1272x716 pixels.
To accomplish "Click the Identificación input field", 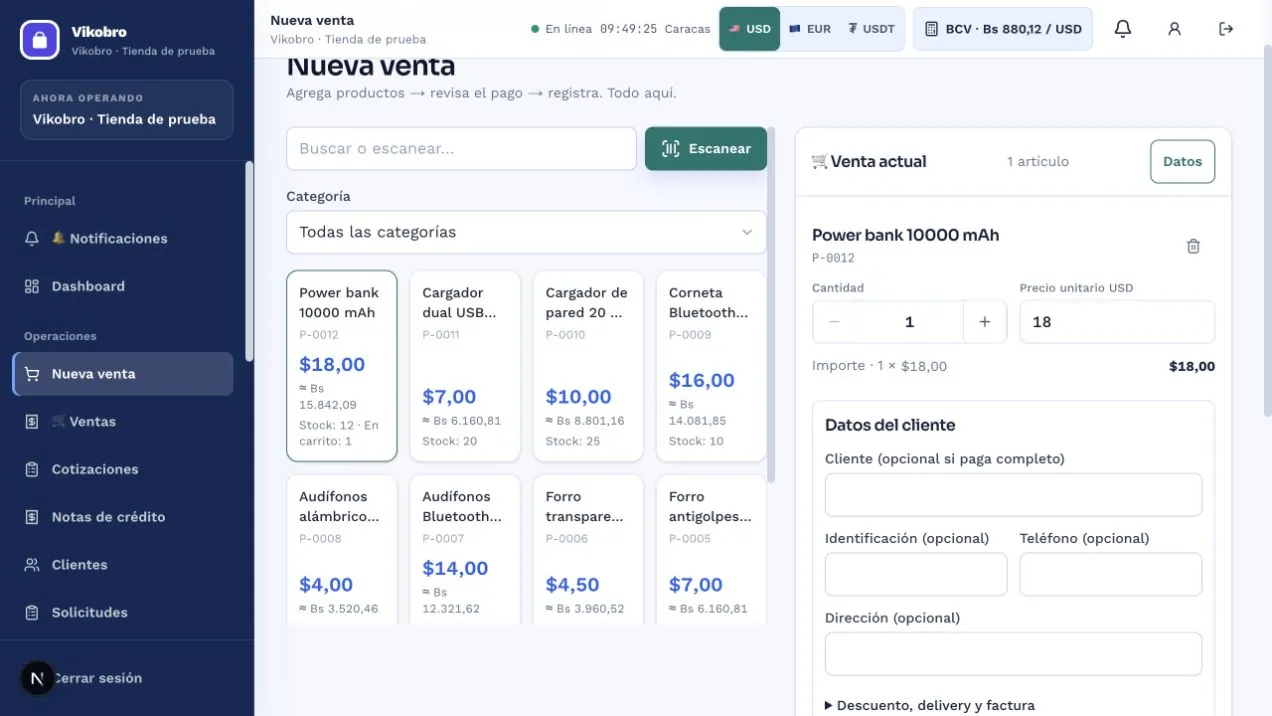I will click(916, 574).
